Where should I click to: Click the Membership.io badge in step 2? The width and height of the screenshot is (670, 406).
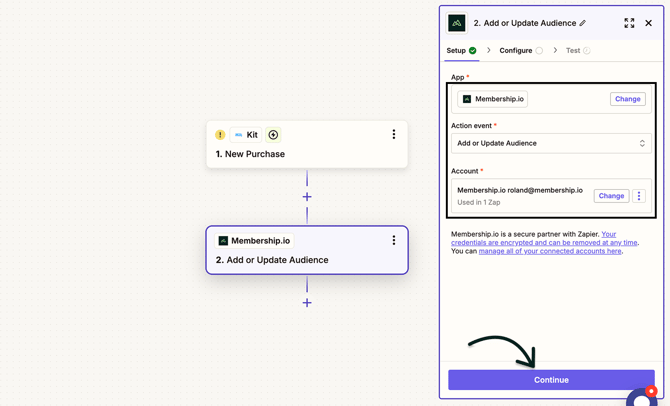click(254, 241)
